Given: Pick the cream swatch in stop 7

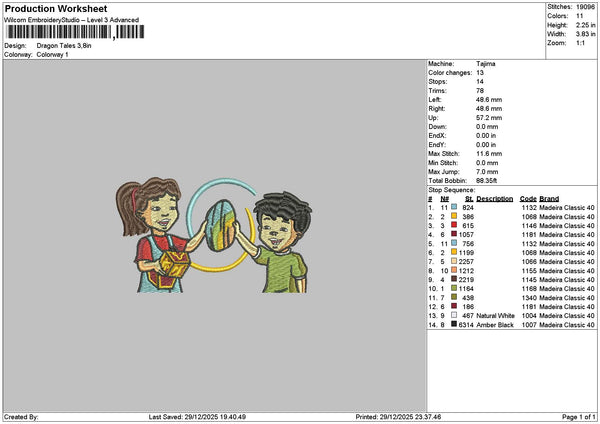Looking at the screenshot, I should click(454, 261).
